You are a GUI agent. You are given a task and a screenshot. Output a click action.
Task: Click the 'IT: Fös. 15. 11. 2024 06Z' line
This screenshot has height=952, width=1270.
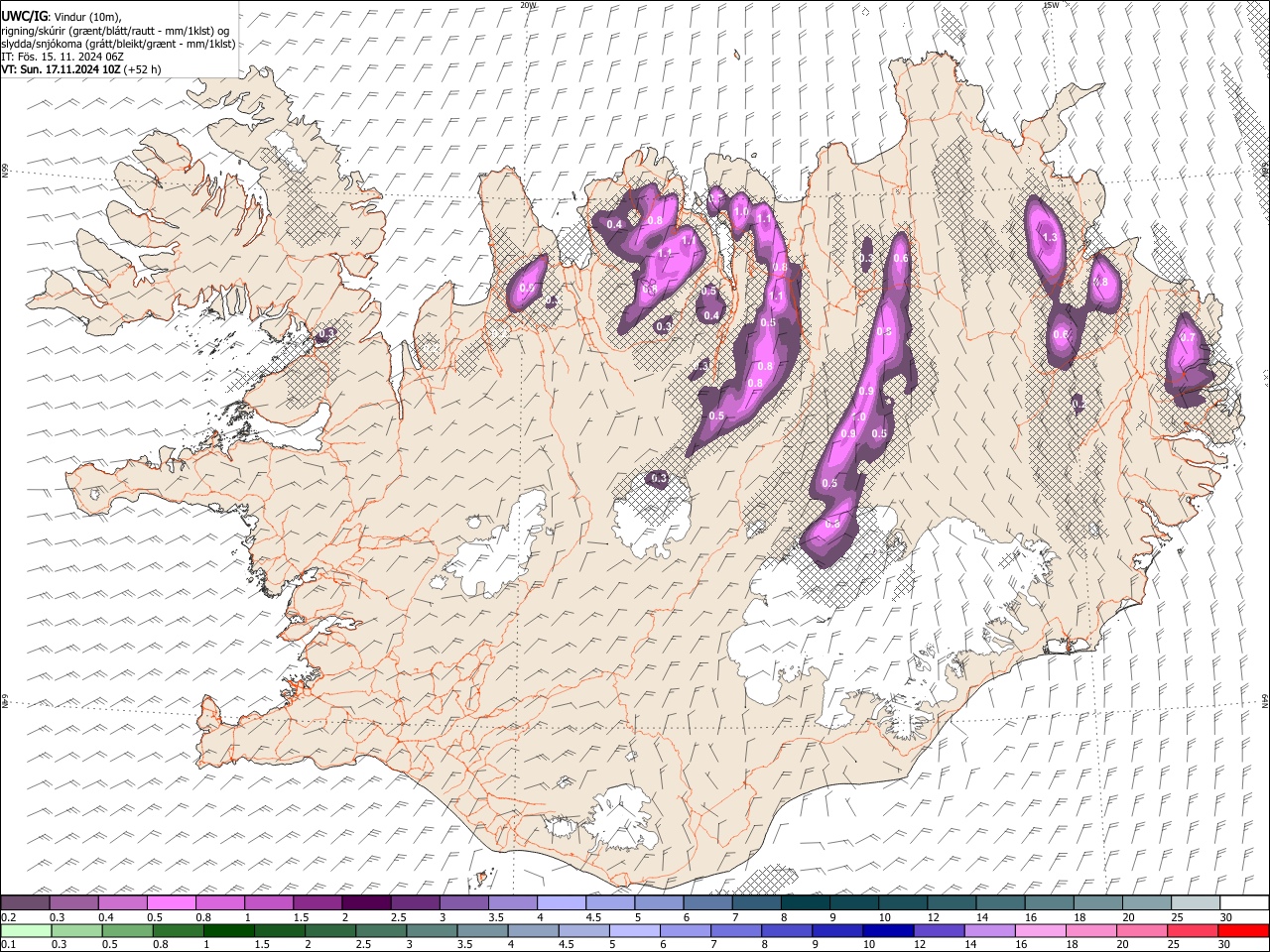pyautogui.click(x=63, y=57)
